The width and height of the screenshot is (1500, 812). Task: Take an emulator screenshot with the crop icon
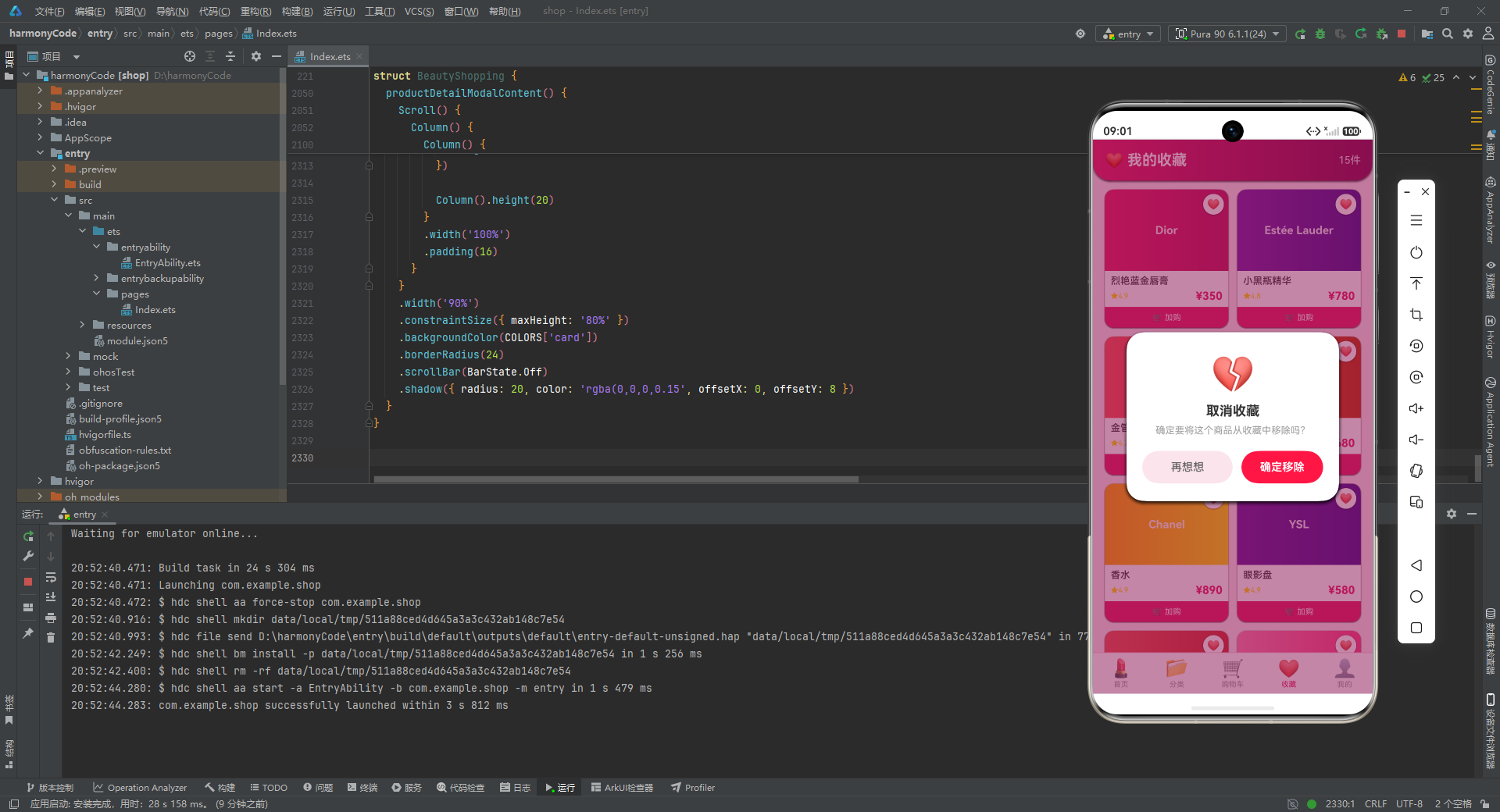(x=1416, y=315)
